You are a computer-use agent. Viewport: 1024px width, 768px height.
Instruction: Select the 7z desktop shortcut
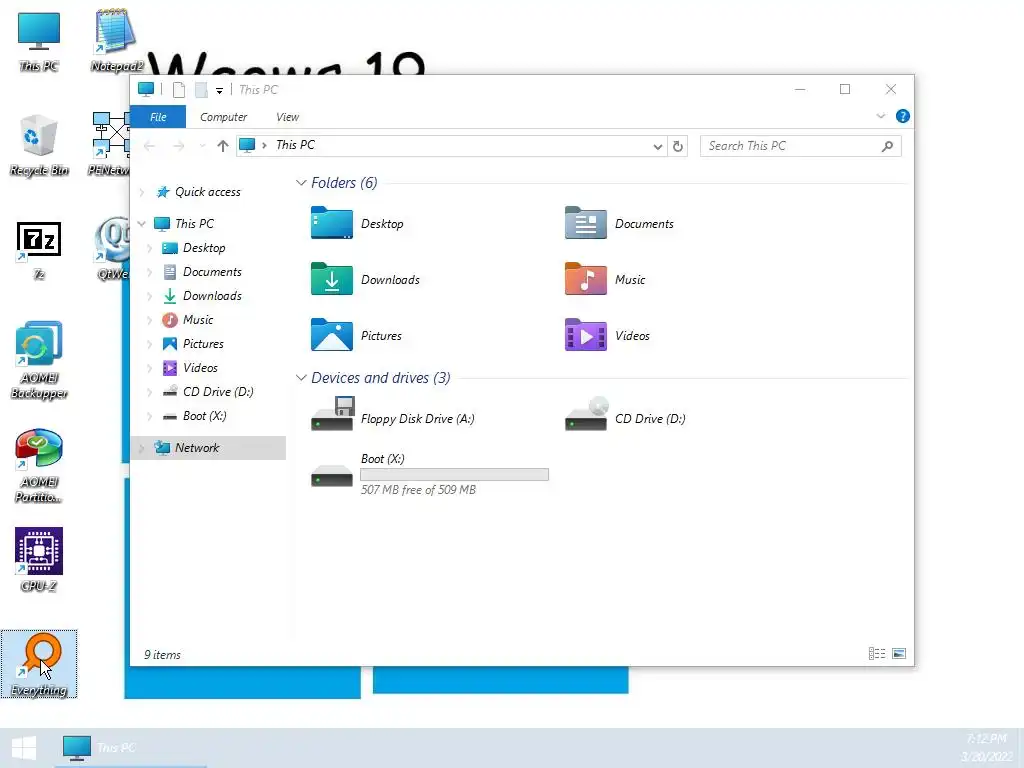(39, 250)
